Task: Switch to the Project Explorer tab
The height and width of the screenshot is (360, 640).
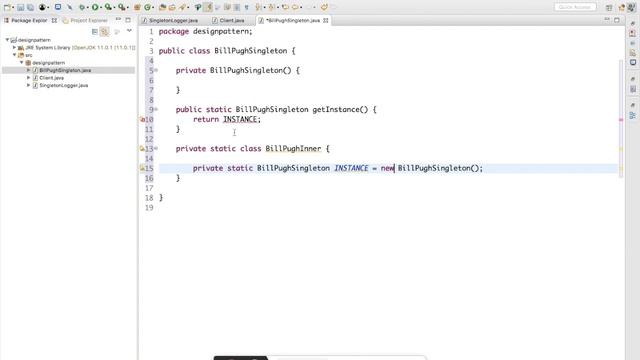Action: pyautogui.click(x=85, y=20)
